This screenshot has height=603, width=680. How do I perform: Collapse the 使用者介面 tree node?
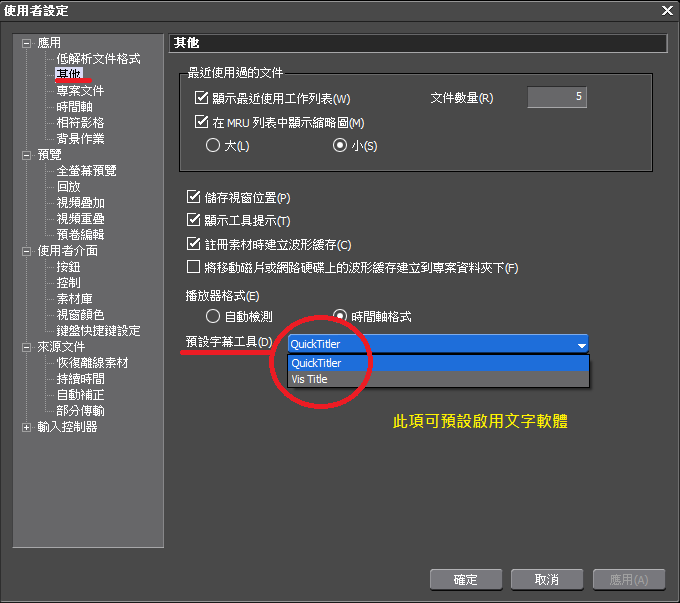pyautogui.click(x=27, y=251)
